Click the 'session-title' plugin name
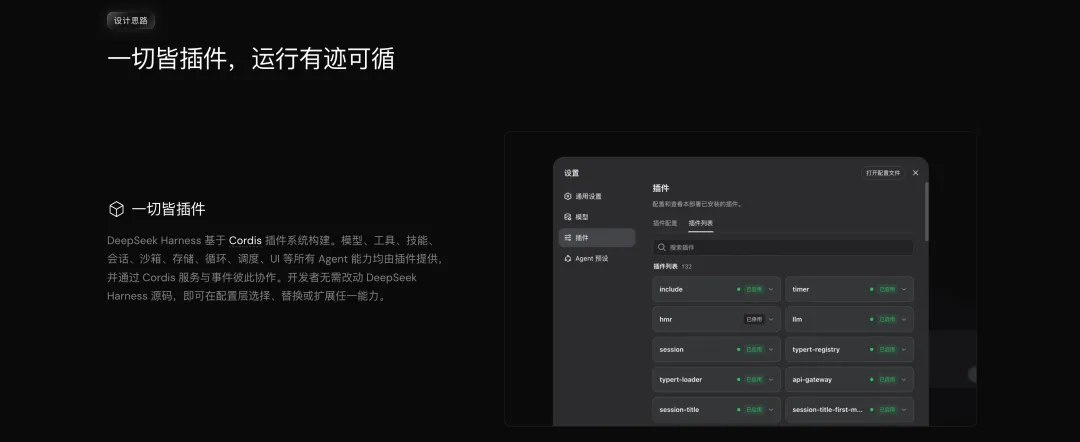The image size is (1080, 442). (x=679, y=410)
